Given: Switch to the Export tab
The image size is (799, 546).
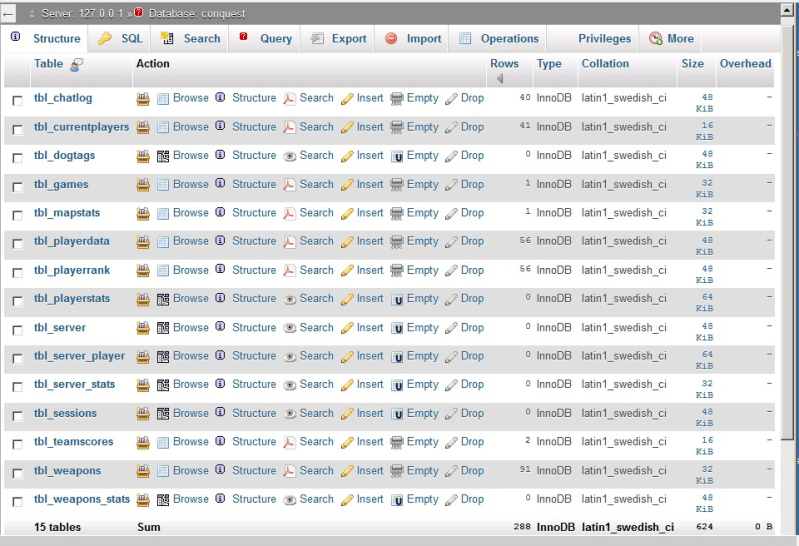Looking at the screenshot, I should (338, 39).
